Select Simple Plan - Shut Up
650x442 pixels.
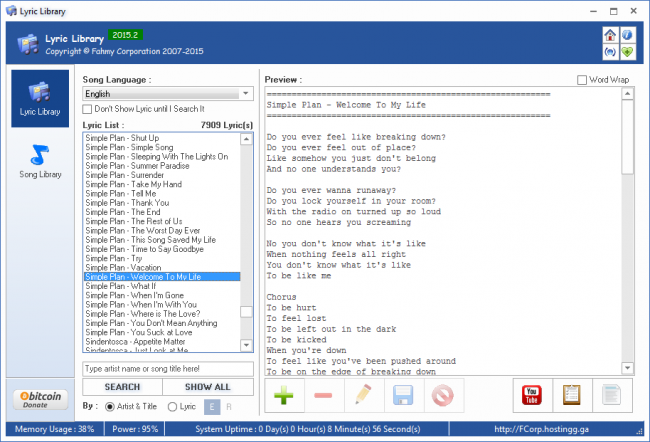(x=162, y=138)
